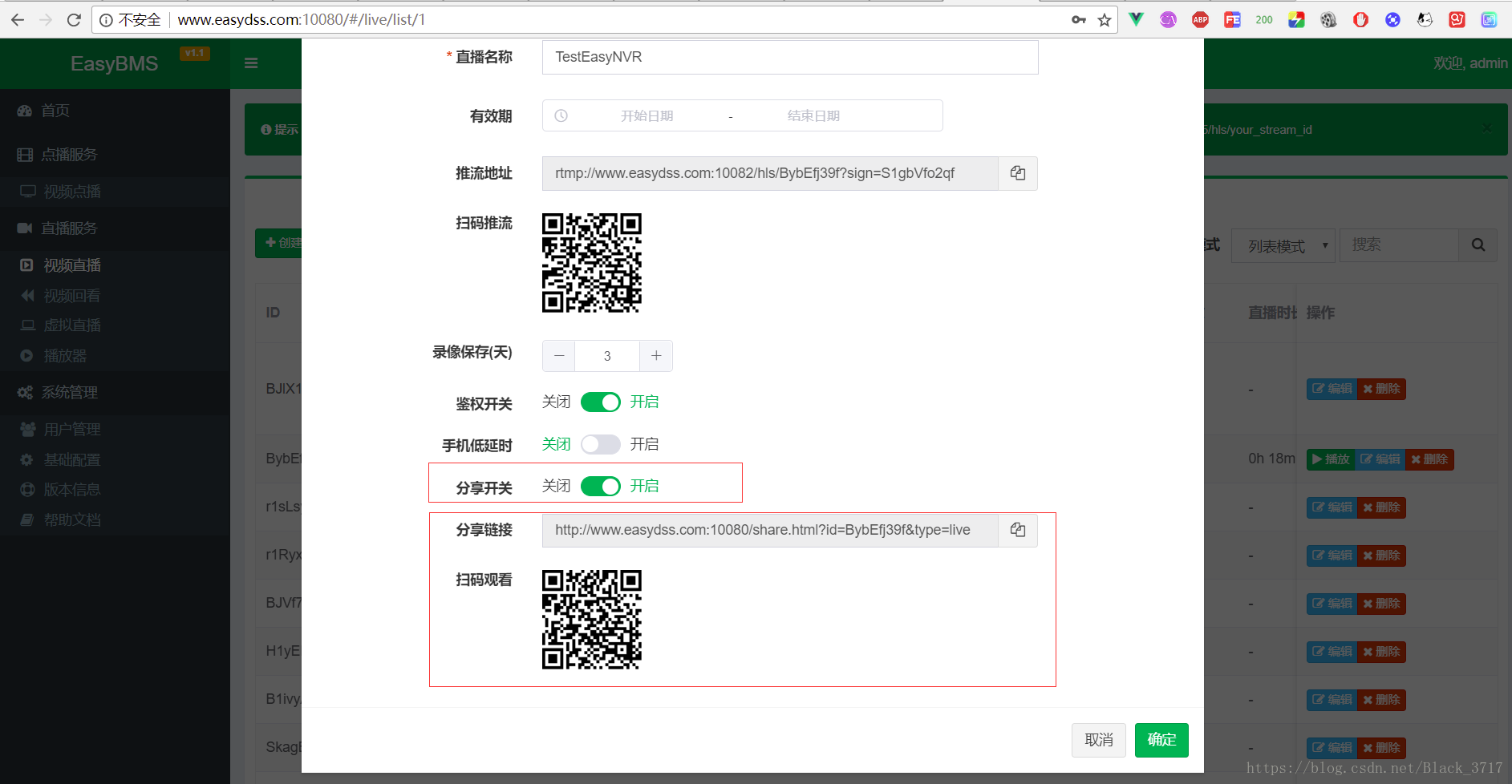This screenshot has height=784, width=1512.
Task: Click 编辑 button in 0h 18m row
Action: point(1380,459)
